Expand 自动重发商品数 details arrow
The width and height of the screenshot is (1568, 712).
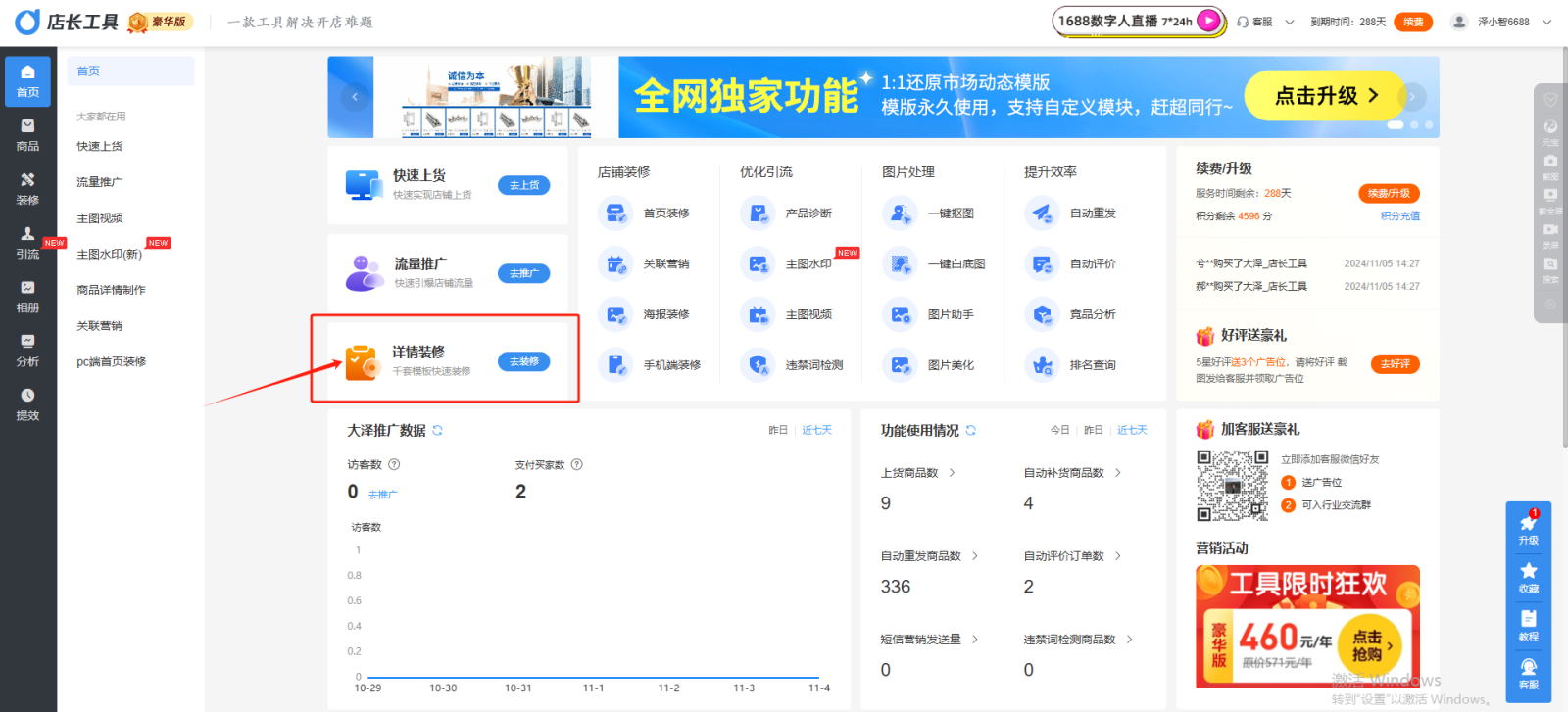975,556
